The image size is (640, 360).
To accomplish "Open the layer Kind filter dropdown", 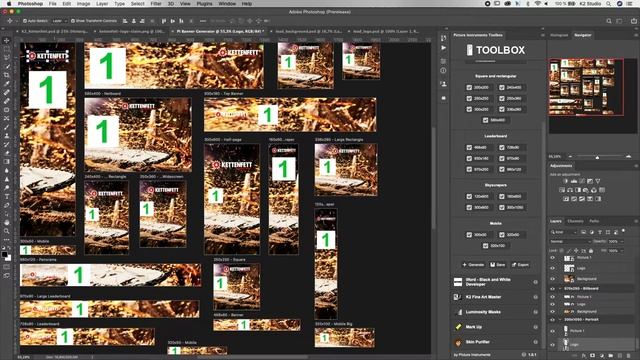I will 564,232.
